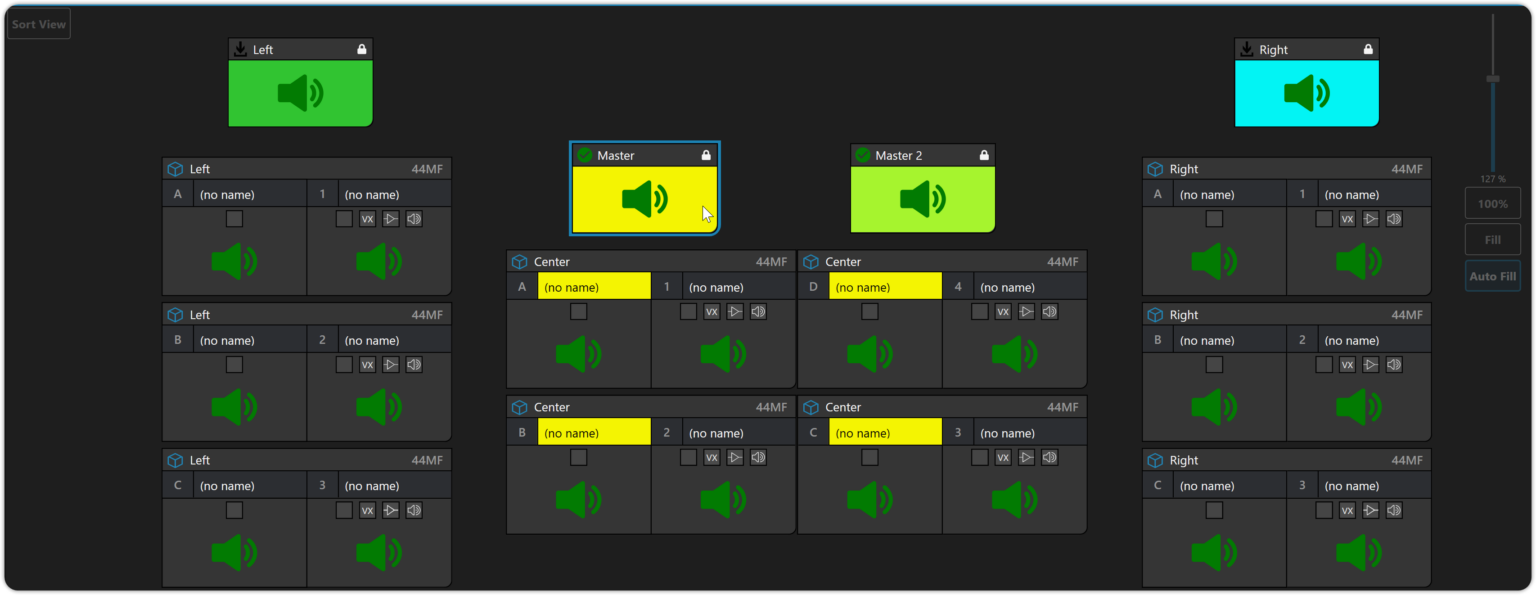This screenshot has width=1536, height=595.
Task: Tick the checkbox under Left input A
Action: pyautogui.click(x=234, y=219)
